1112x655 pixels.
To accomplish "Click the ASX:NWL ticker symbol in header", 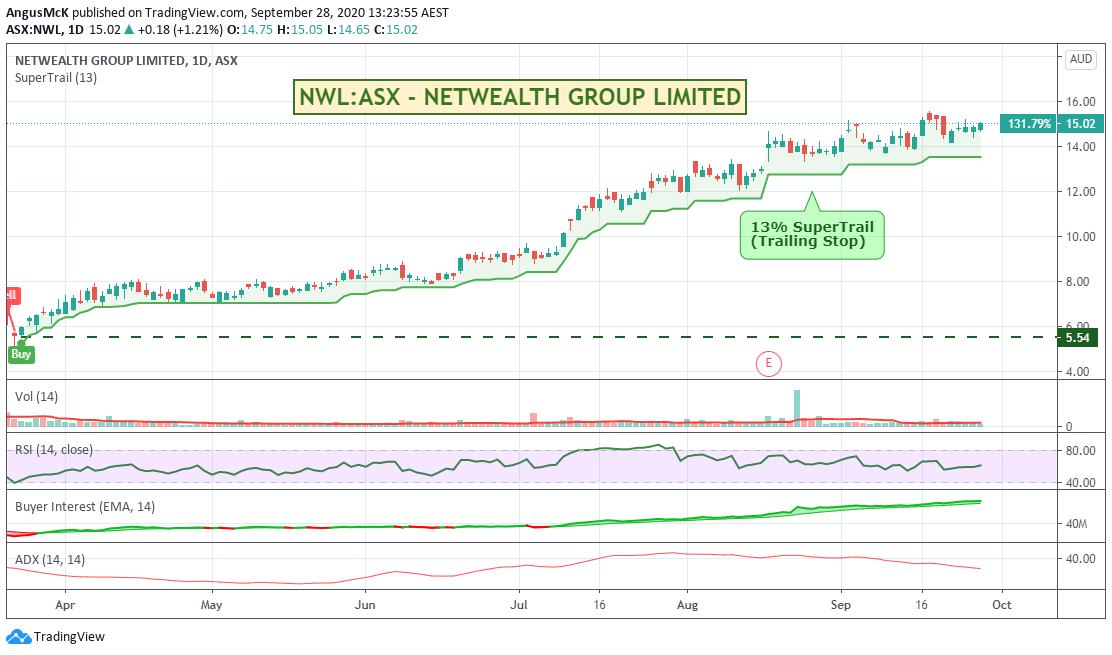I will (33, 30).
